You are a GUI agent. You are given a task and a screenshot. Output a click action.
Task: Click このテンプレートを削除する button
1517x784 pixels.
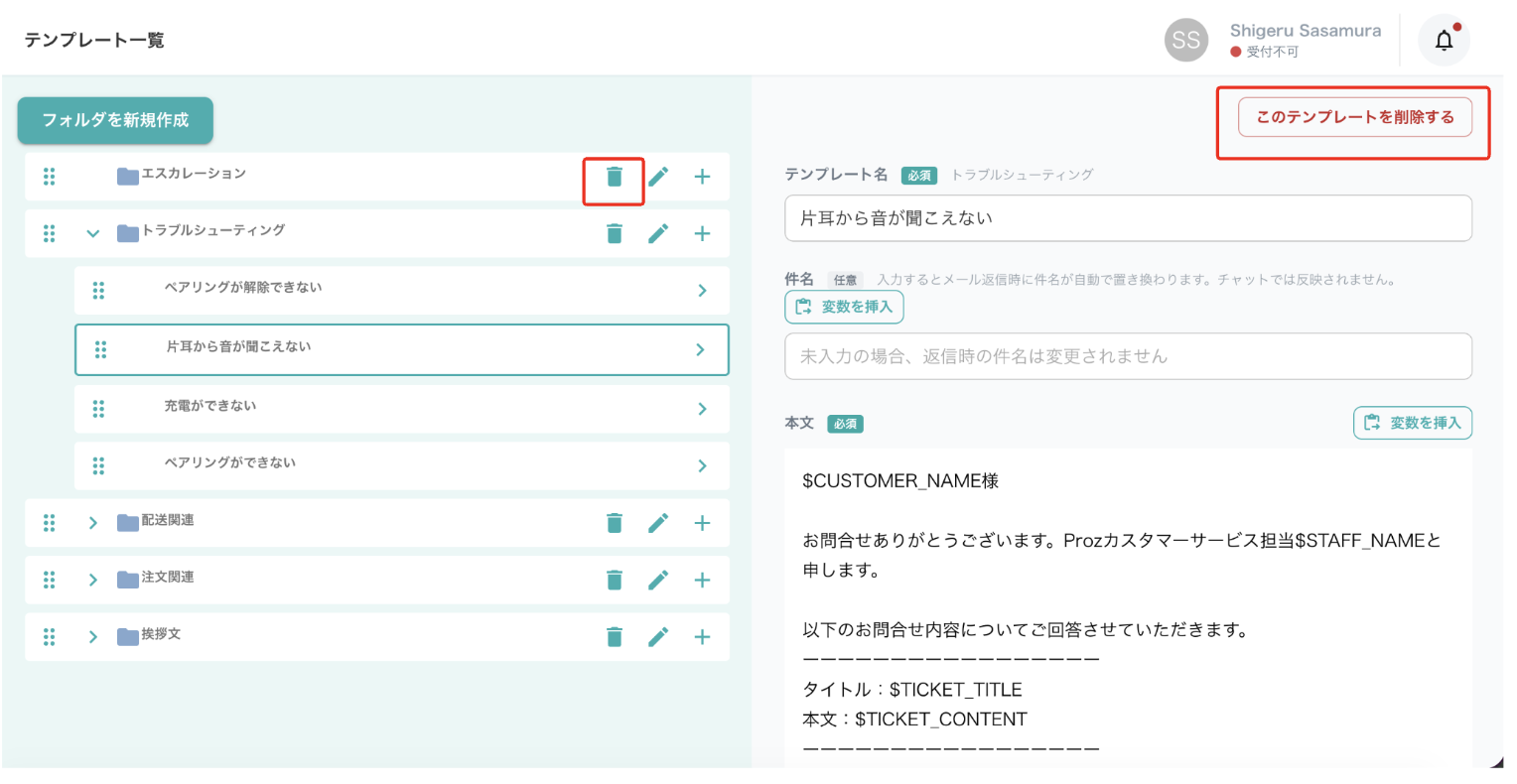[1355, 117]
